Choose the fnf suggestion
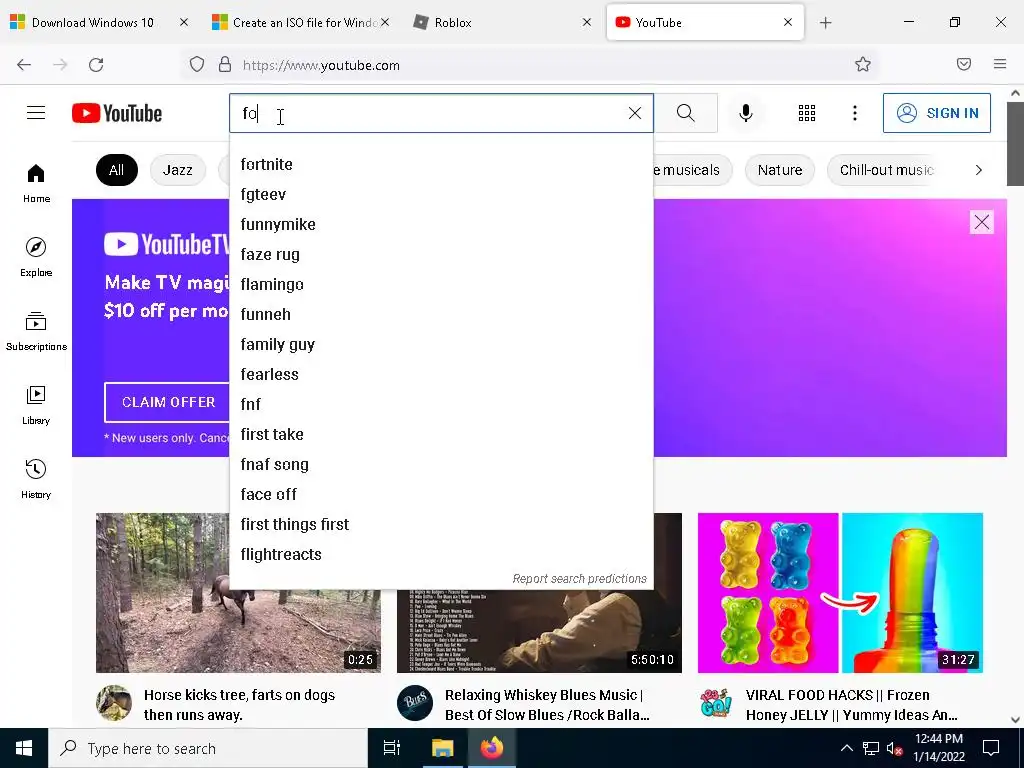This screenshot has width=1024, height=768. coord(441,405)
